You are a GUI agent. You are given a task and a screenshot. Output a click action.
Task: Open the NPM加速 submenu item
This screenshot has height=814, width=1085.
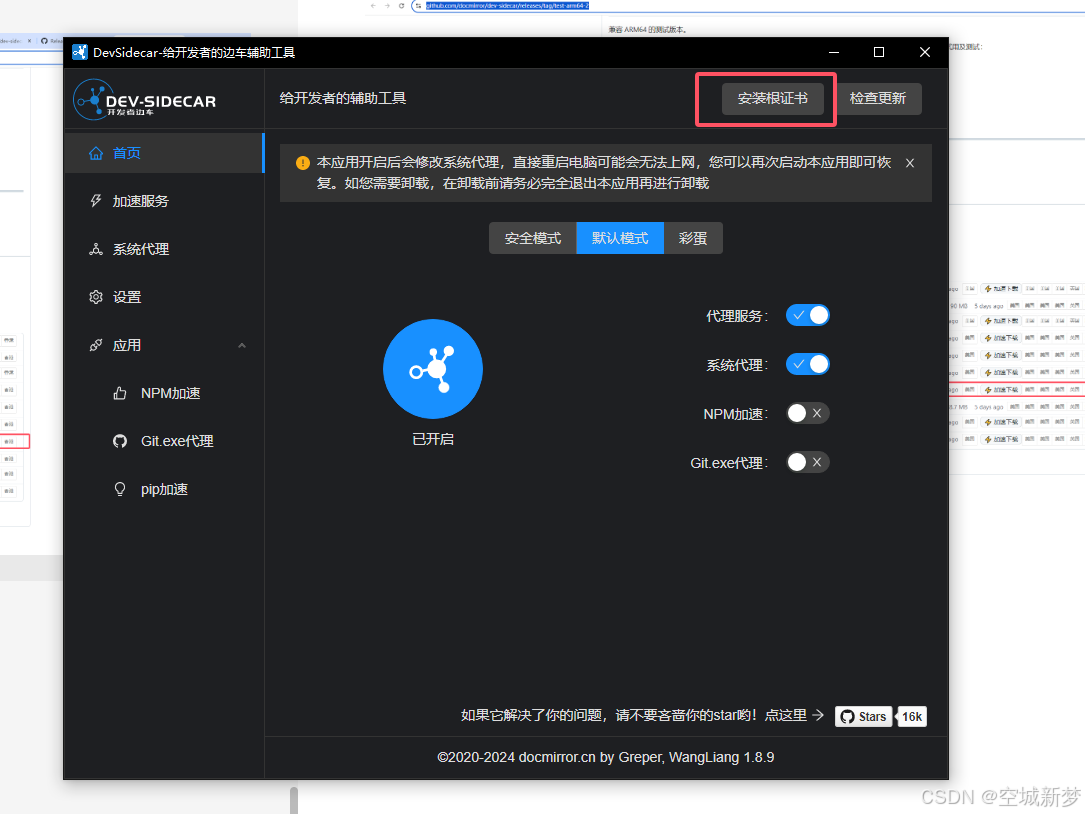[164, 393]
